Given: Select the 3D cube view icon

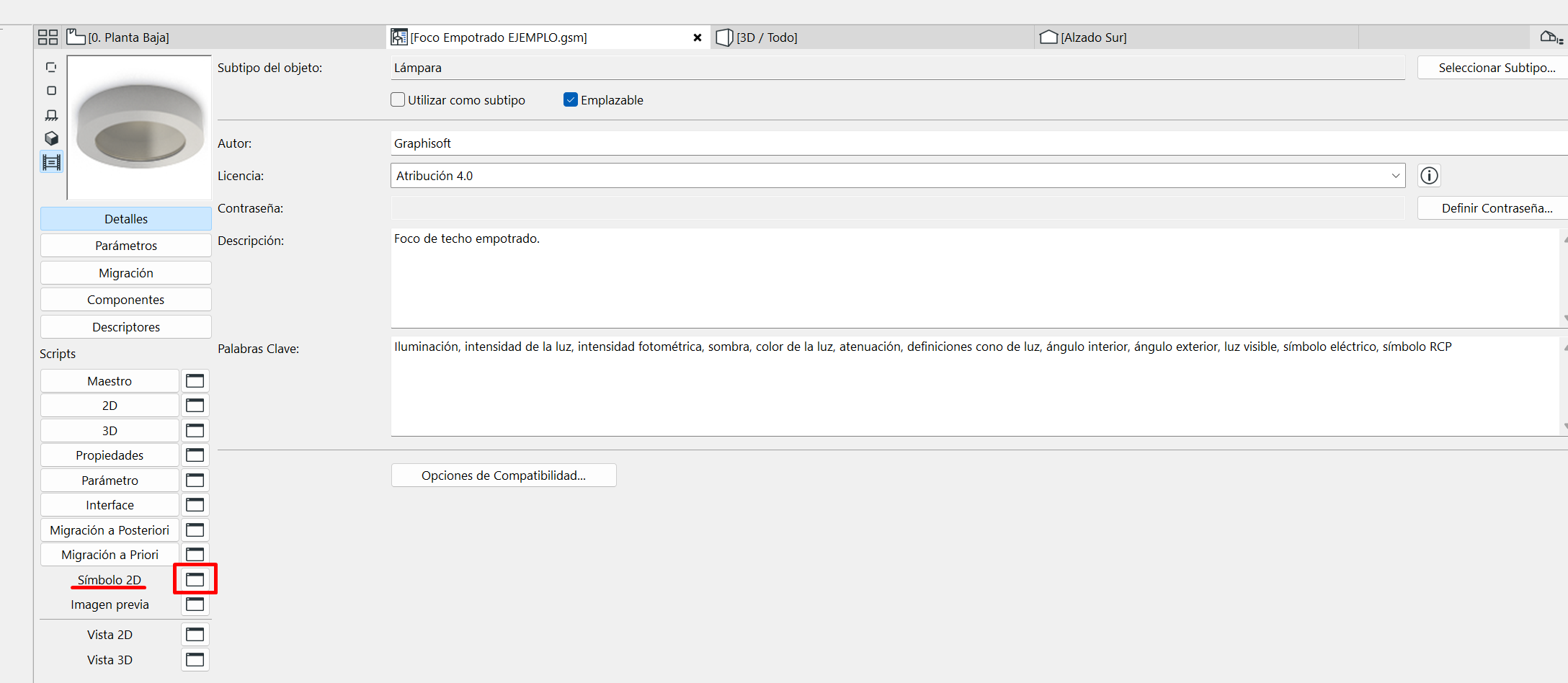Looking at the screenshot, I should pos(51,138).
